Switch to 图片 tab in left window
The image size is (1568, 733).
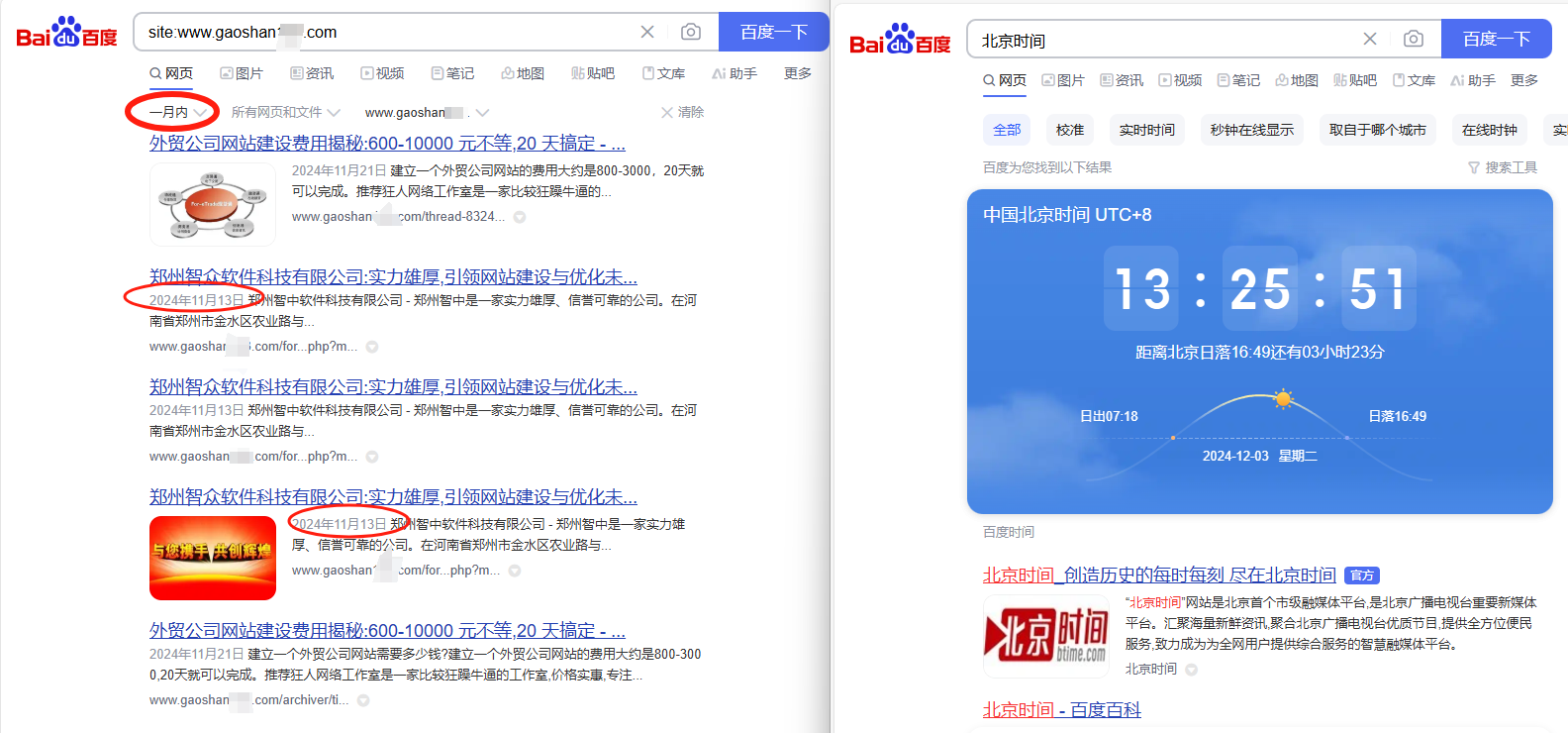(242, 73)
